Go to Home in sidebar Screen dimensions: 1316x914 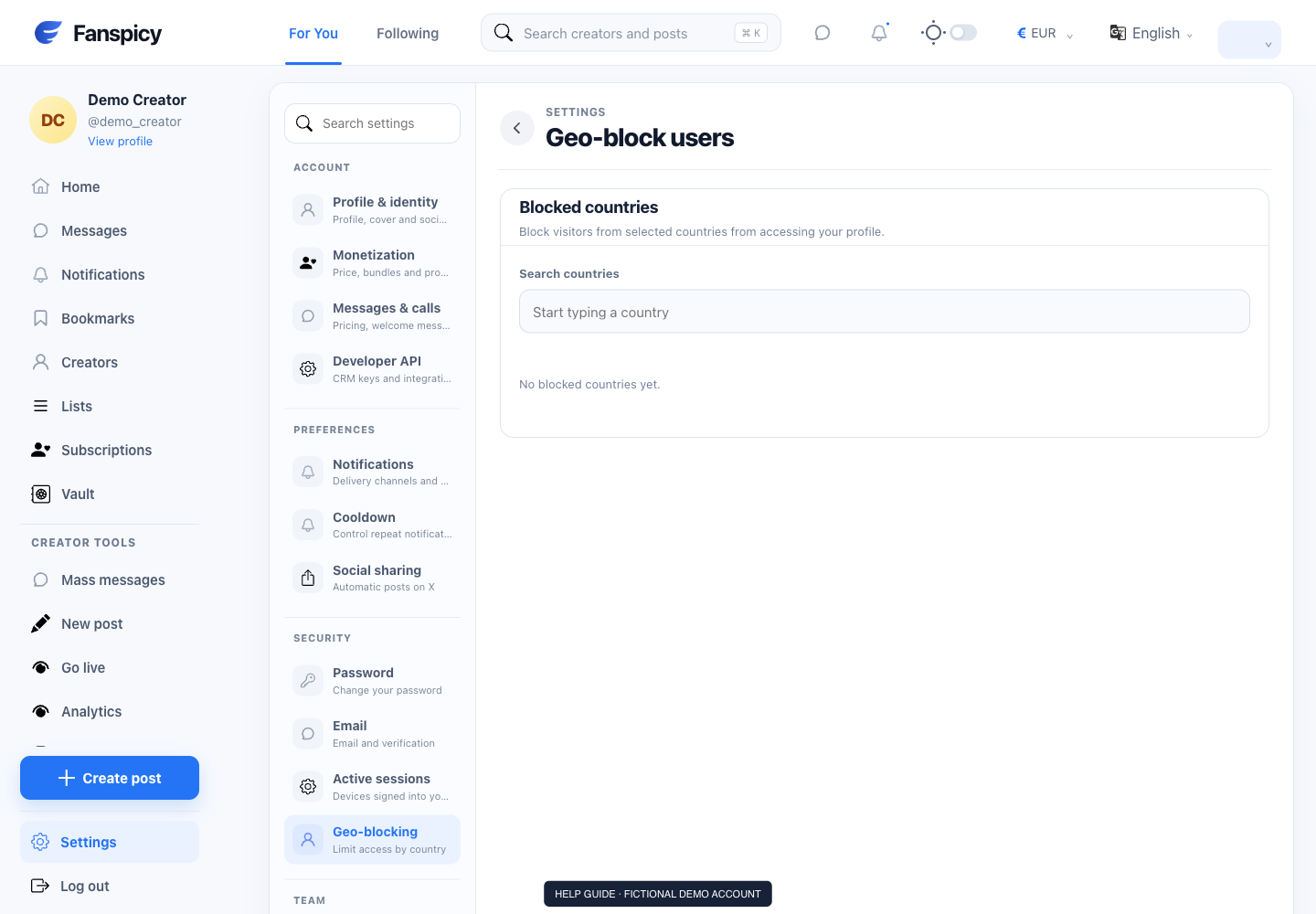click(x=110, y=186)
